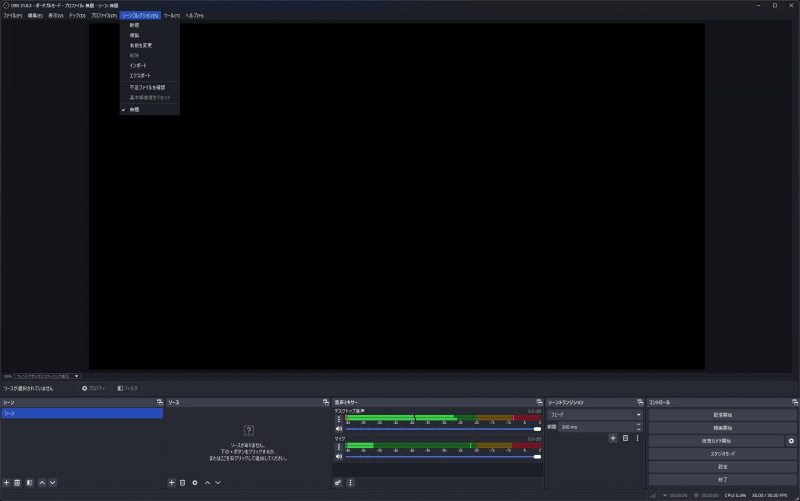Image resolution: width=800 pixels, height=501 pixels.
Task: Start streaming with 配信開始 button
Action: pos(722,415)
